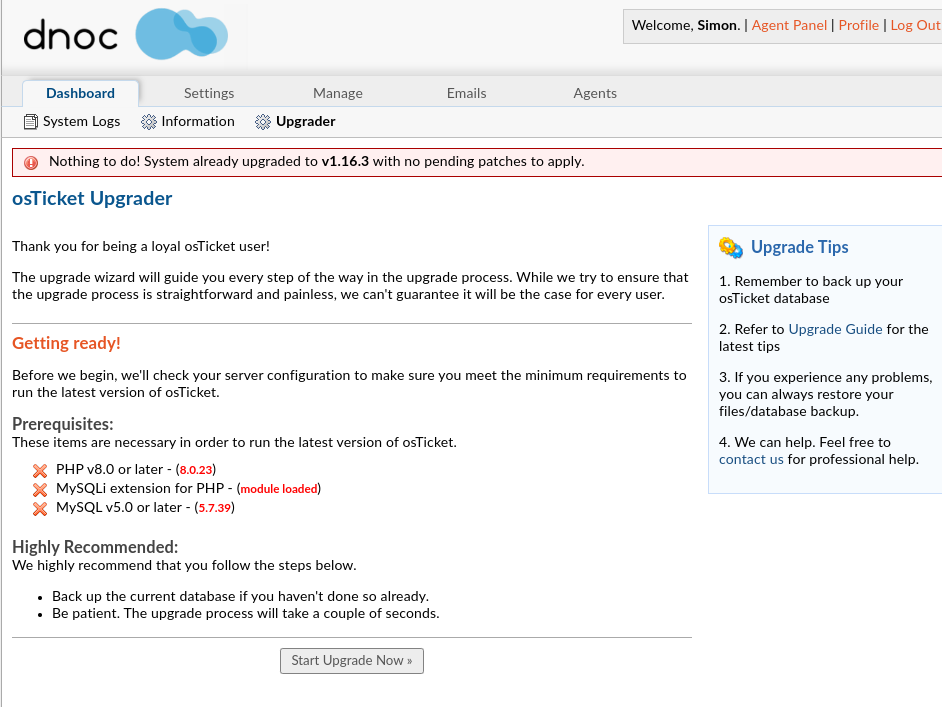Click the contact us link

coord(751,460)
